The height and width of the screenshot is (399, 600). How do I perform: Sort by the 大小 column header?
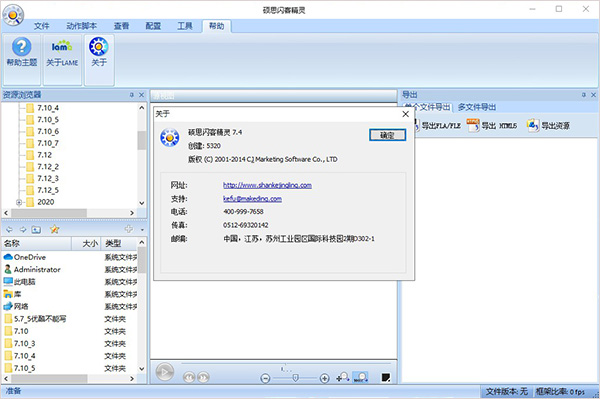coord(86,243)
